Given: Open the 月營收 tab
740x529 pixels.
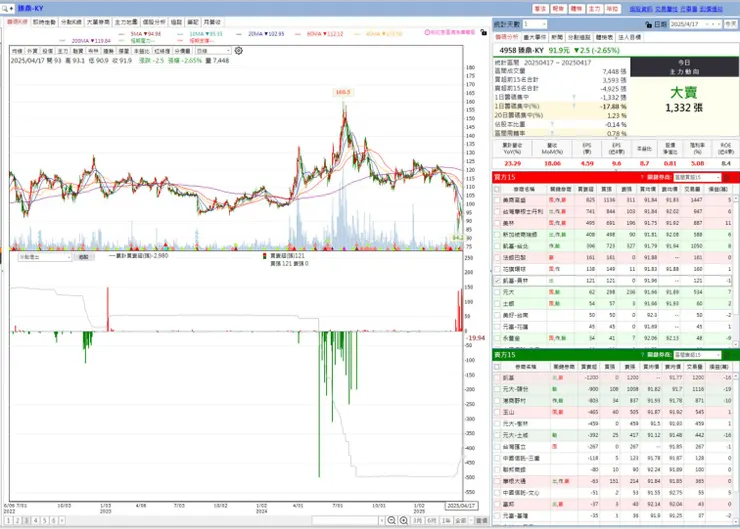Looking at the screenshot, I should pyautogui.click(x=212, y=22).
